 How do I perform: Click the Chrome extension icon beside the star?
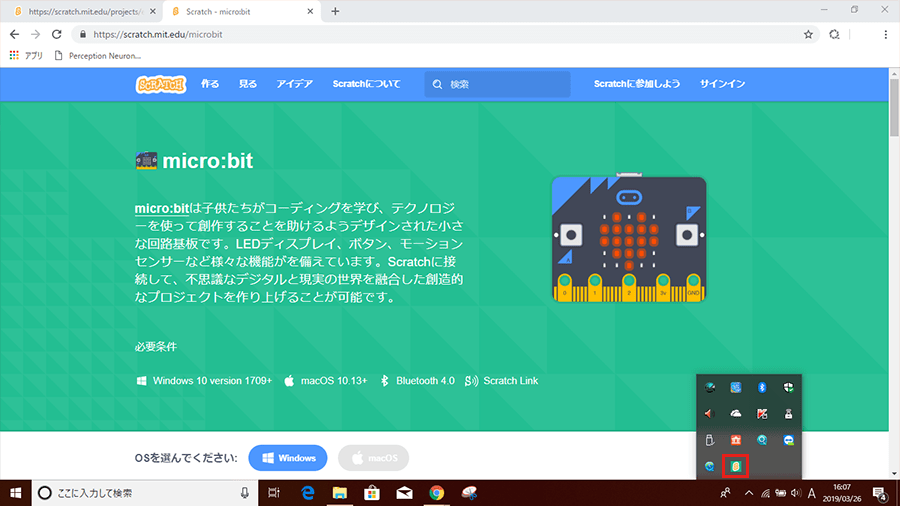pyautogui.click(x=834, y=34)
